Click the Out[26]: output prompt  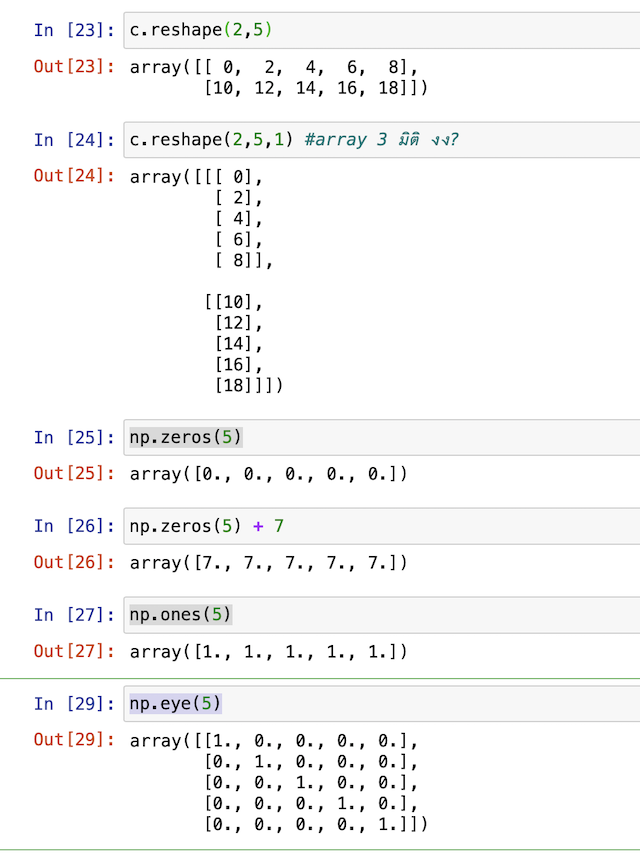(75, 562)
